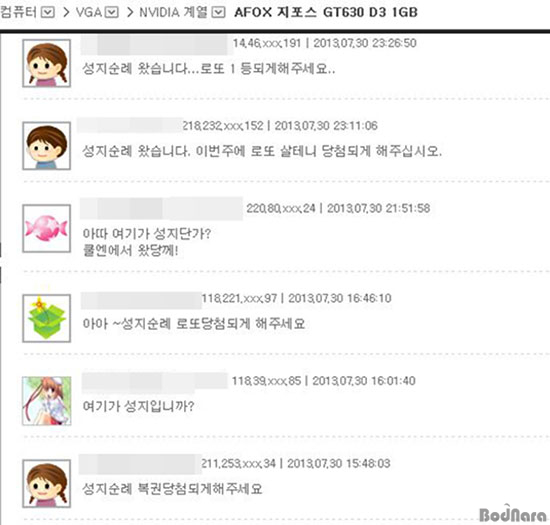Open the VGA category dropdown arrow
This screenshot has width=550, height=525.
pos(112,13)
